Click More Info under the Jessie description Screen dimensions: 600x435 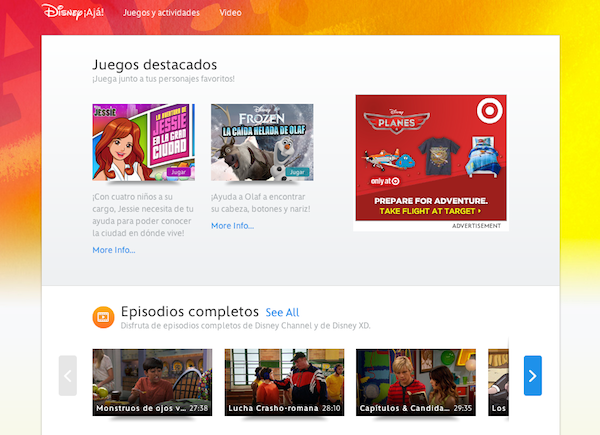(x=114, y=250)
